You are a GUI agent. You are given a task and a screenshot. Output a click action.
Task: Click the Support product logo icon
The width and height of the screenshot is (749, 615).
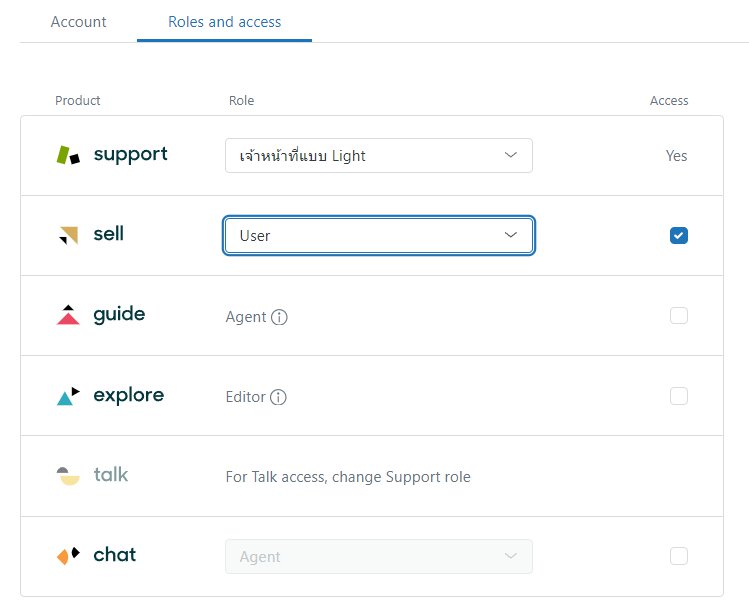coord(68,155)
